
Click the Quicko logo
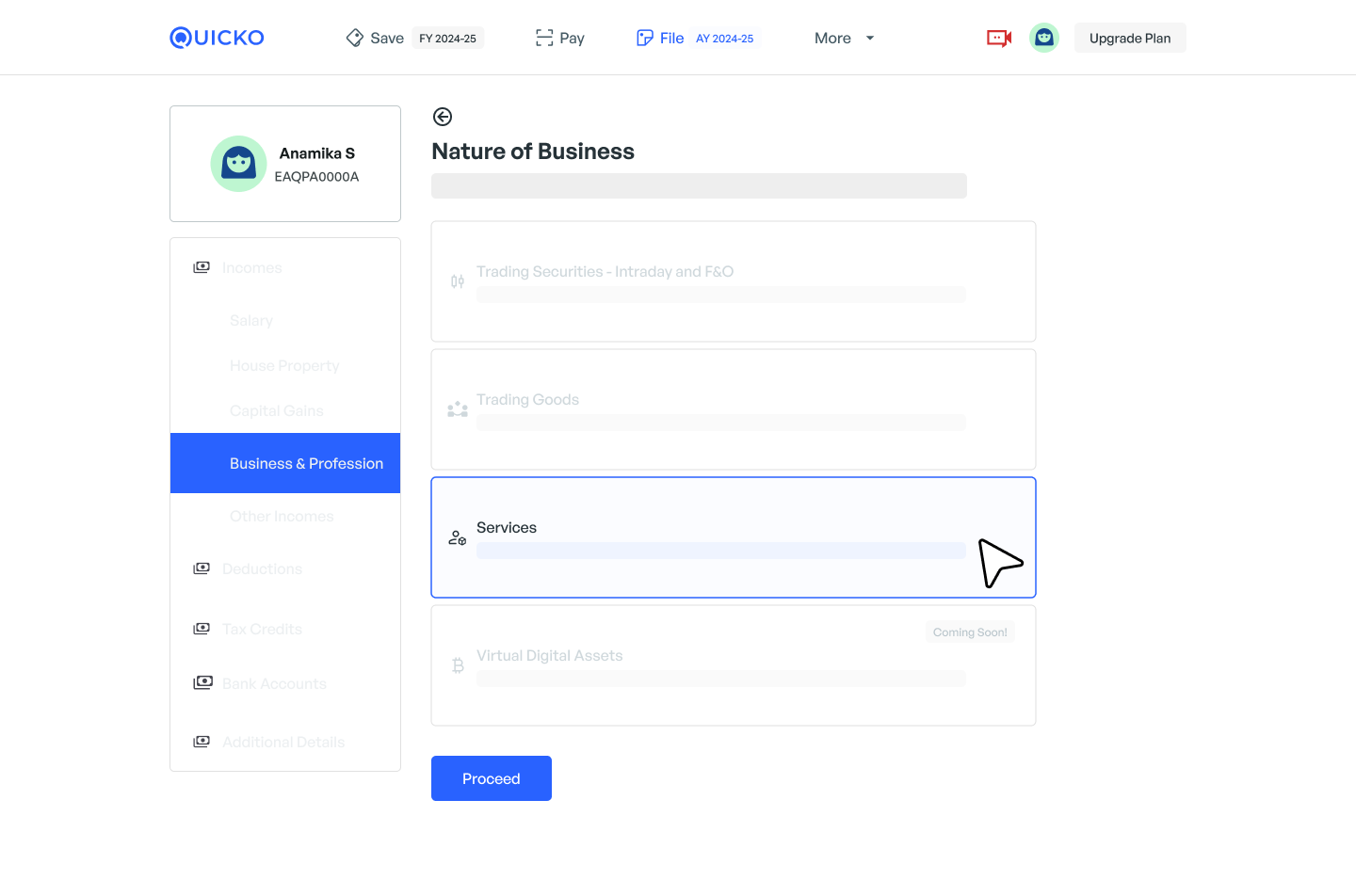217,38
